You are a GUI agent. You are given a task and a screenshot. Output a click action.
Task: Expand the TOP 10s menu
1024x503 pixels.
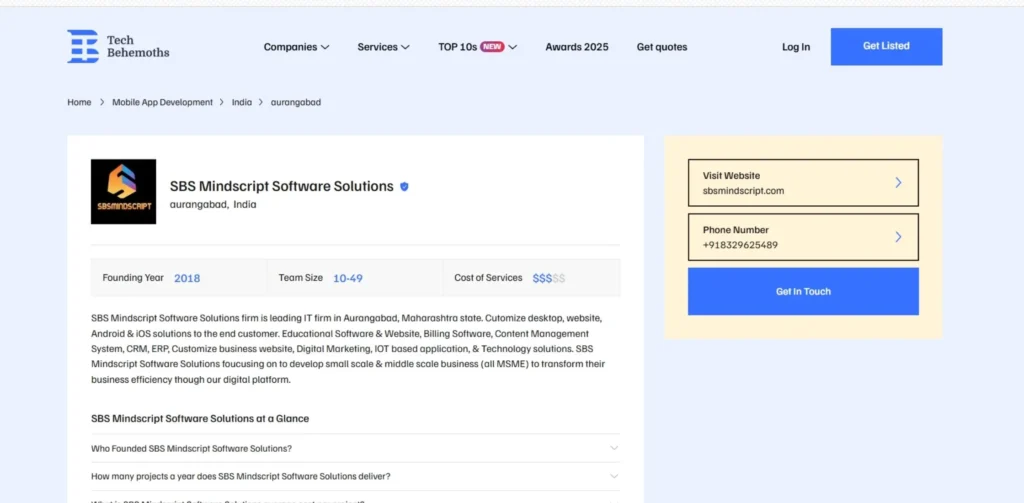pyautogui.click(x=477, y=47)
